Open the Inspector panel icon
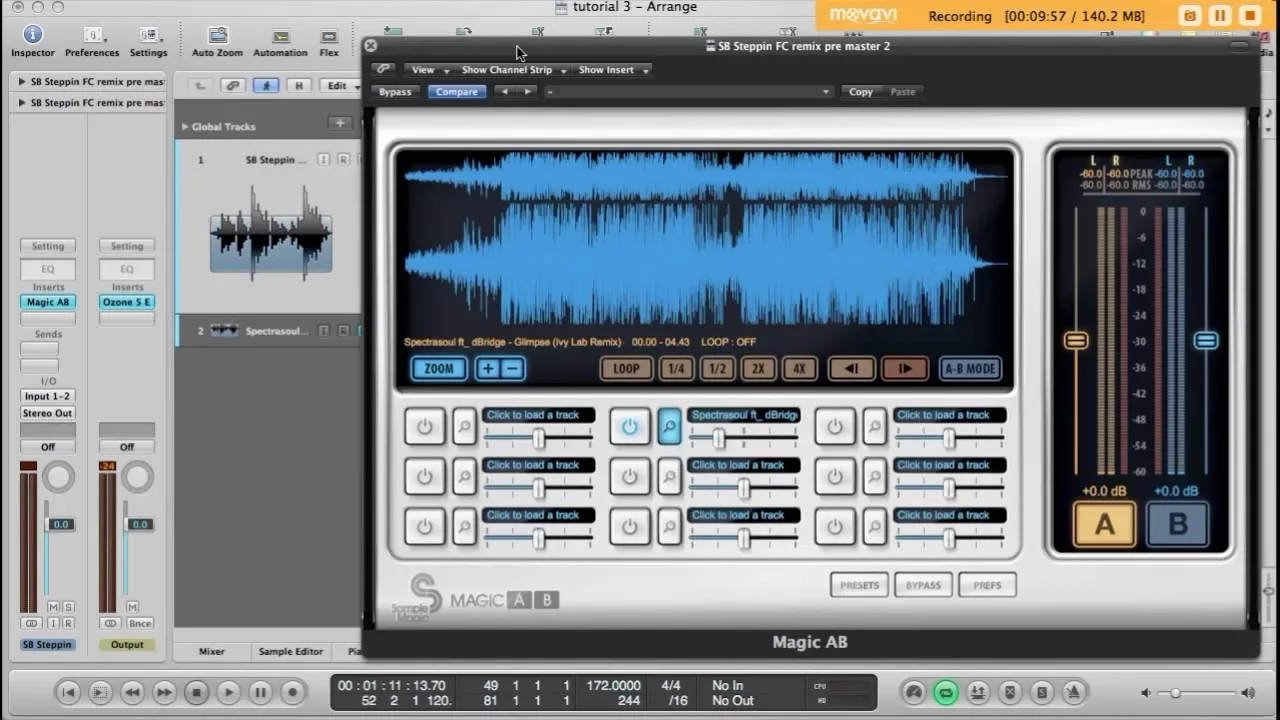Viewport: 1280px width, 720px height. tap(33, 36)
